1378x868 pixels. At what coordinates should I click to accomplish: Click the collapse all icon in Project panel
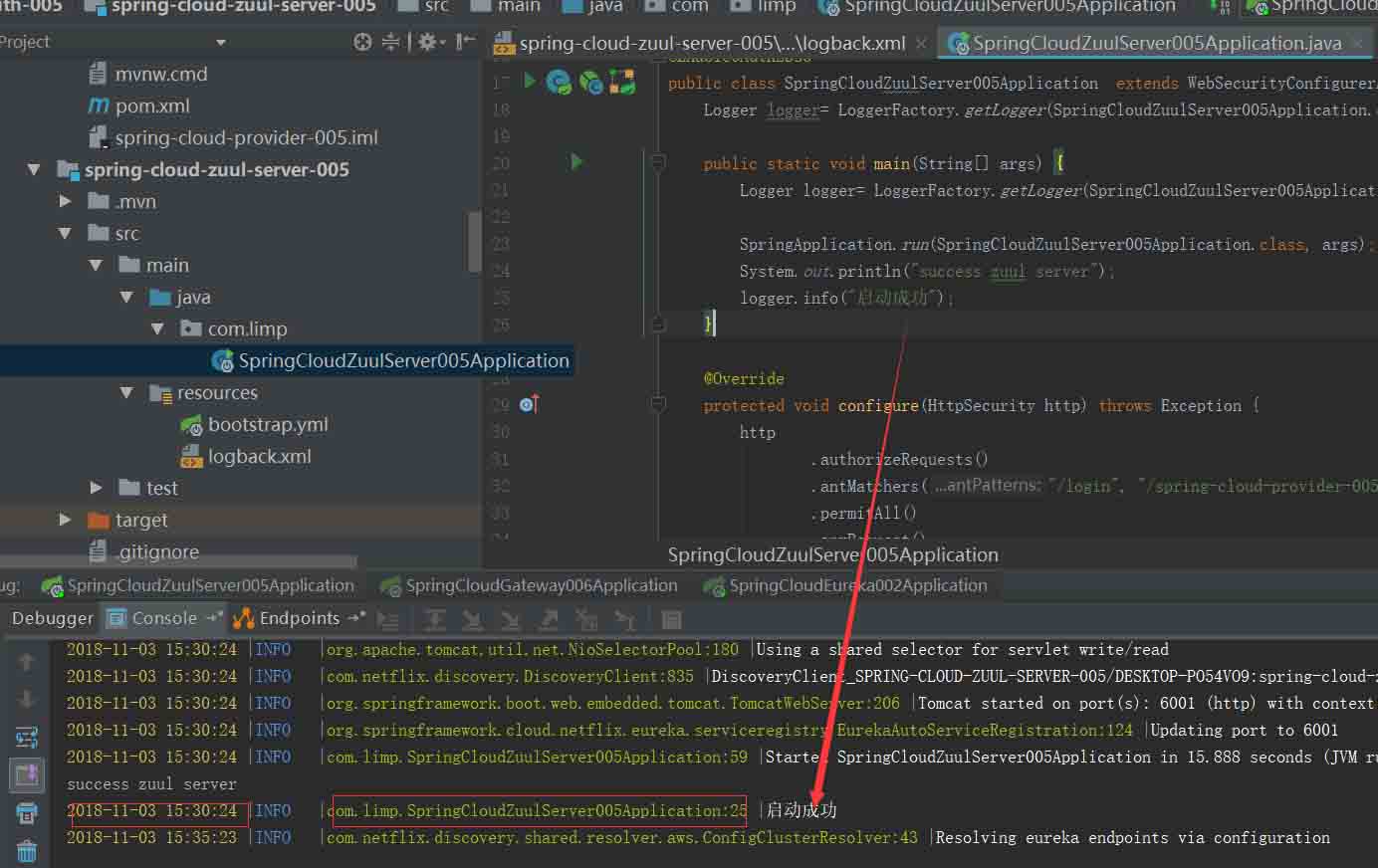click(390, 42)
